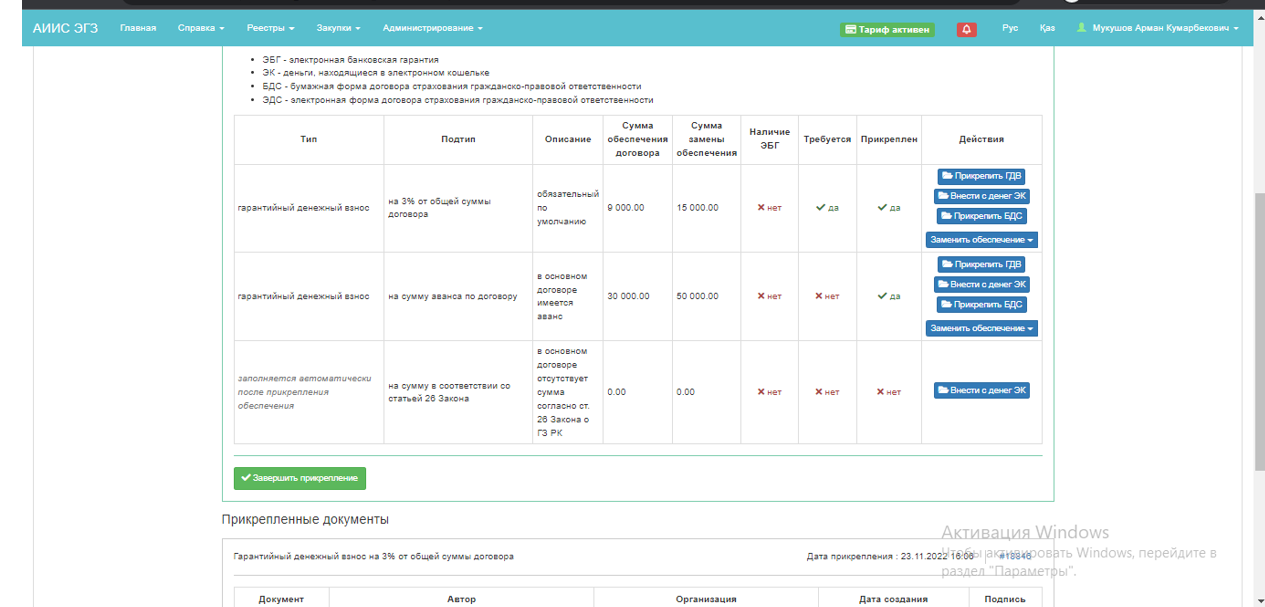Expand the Администрирование dropdown

pyautogui.click(x=432, y=28)
